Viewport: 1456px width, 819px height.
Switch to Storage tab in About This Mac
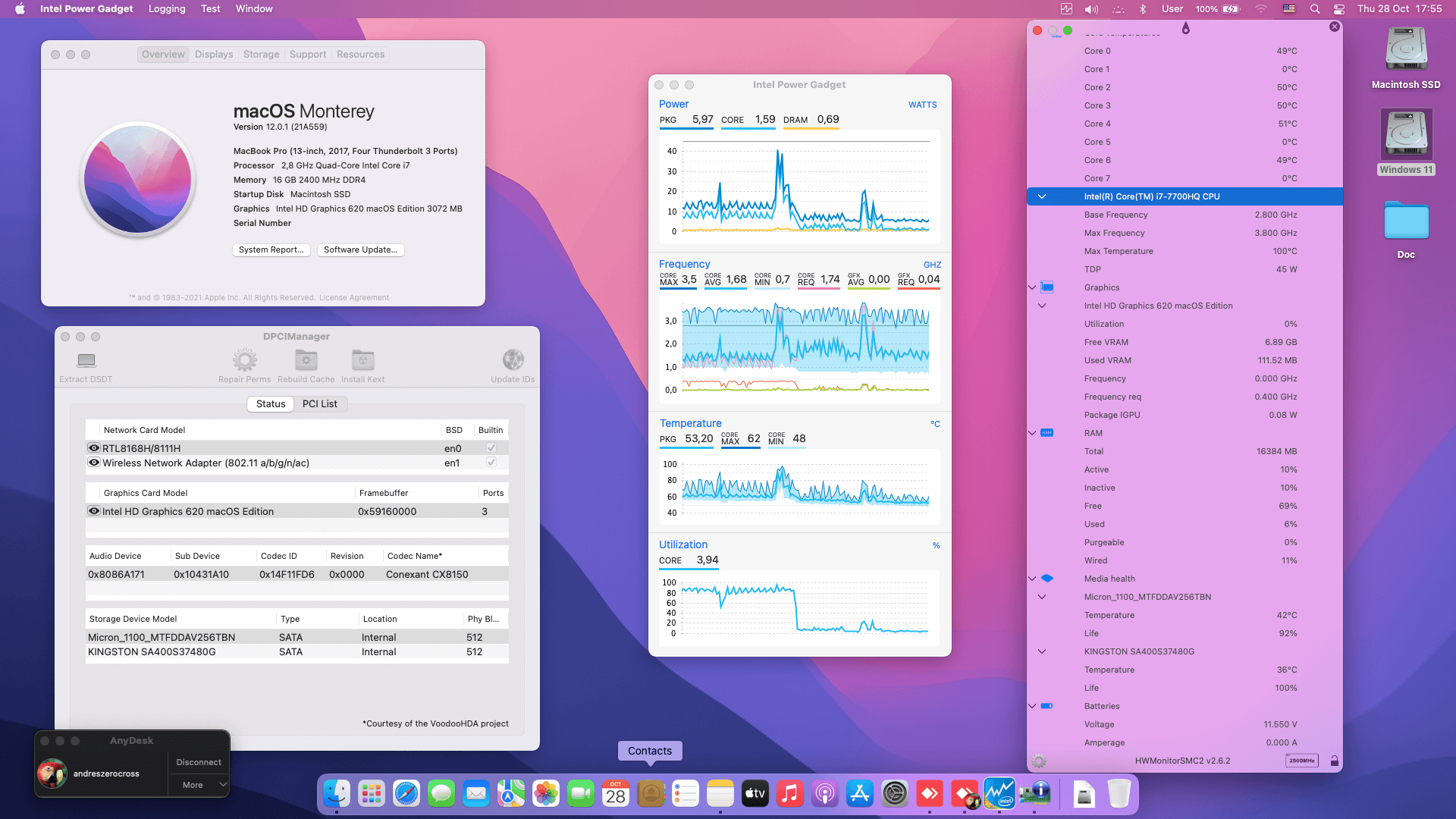coord(262,55)
